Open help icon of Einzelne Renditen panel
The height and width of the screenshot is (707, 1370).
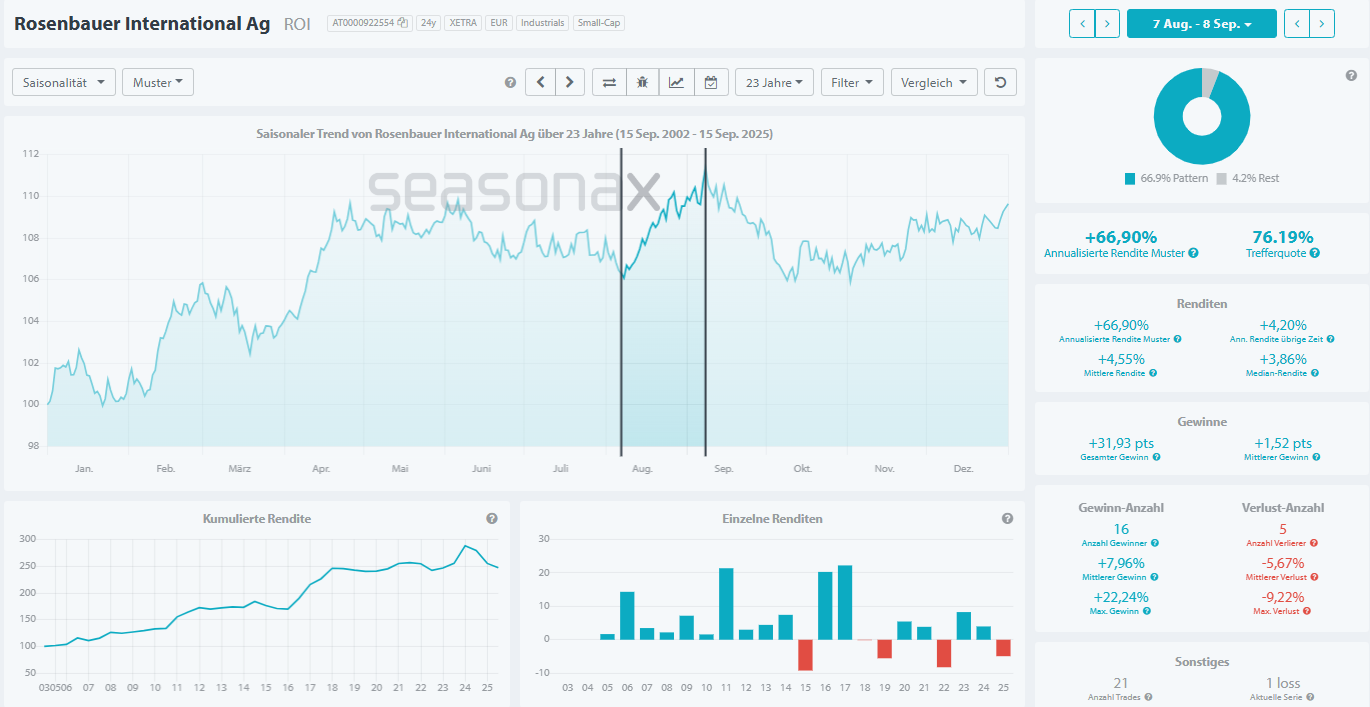click(x=1007, y=519)
